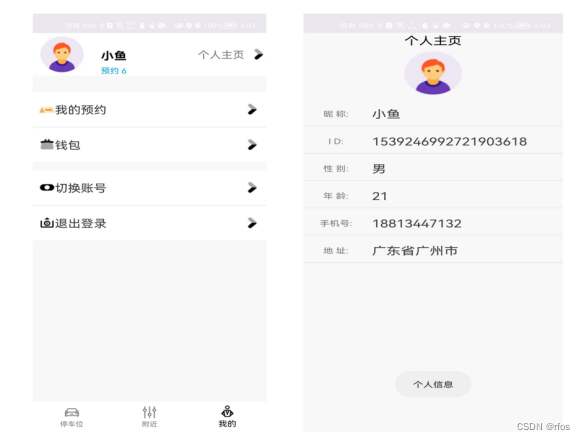The height and width of the screenshot is (440, 585).
Task: Choose the 退出登录 logout row
Action: [149, 223]
